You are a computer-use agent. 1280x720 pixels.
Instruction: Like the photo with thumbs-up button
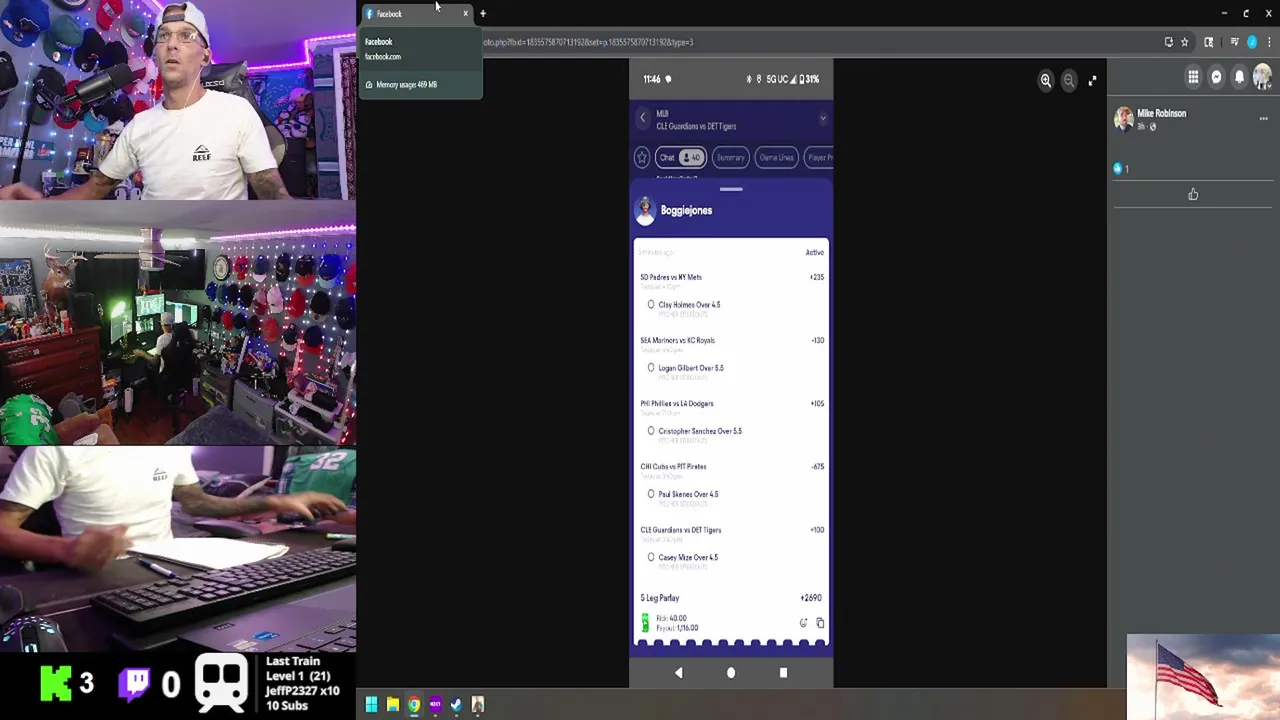[1193, 194]
